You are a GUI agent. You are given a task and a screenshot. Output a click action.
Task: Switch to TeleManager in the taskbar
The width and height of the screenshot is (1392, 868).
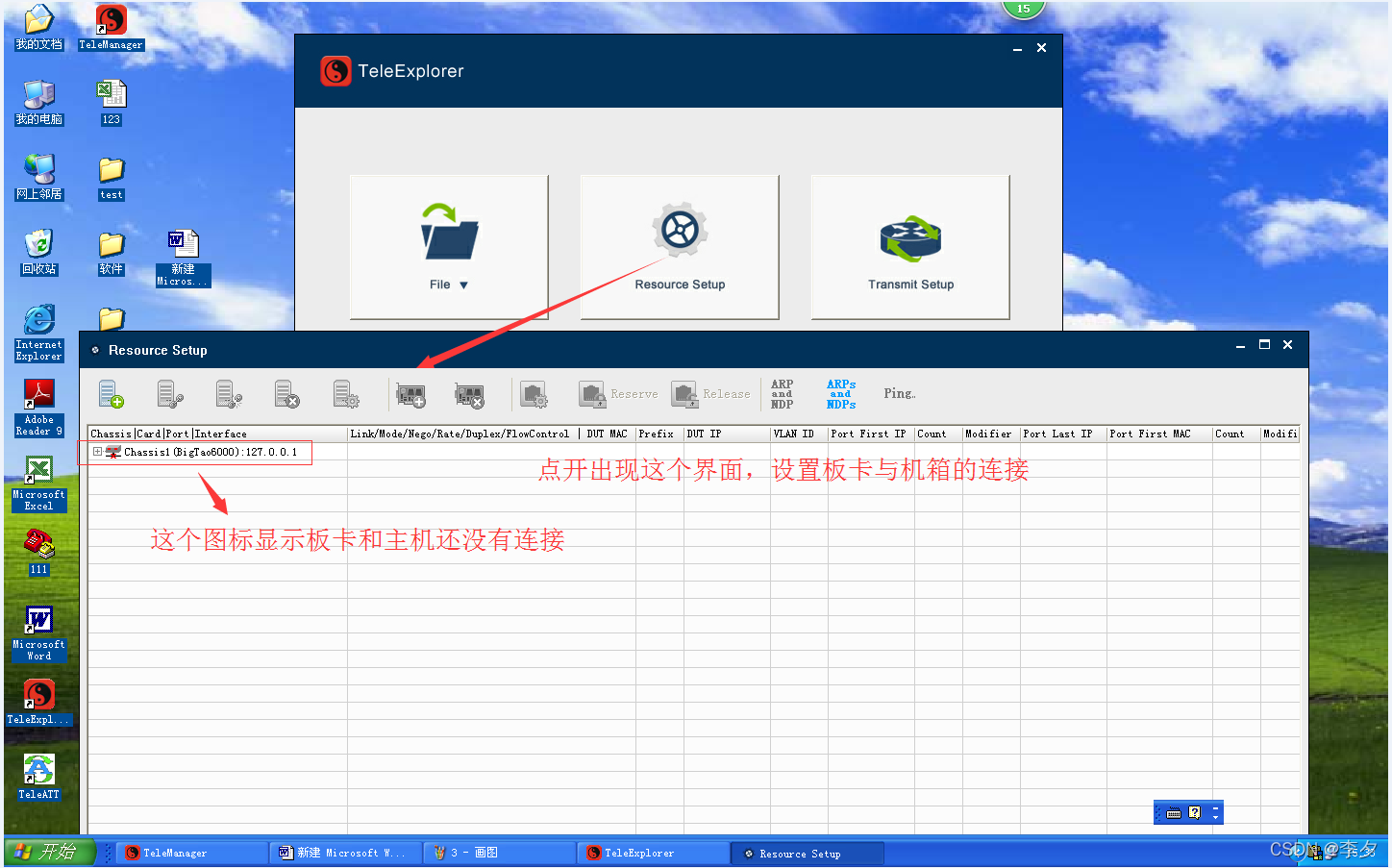[x=192, y=853]
